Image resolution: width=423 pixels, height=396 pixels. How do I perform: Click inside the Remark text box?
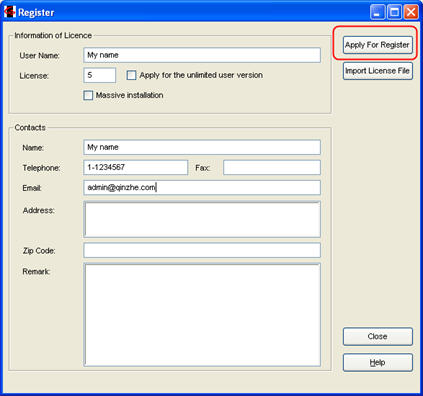coord(202,315)
